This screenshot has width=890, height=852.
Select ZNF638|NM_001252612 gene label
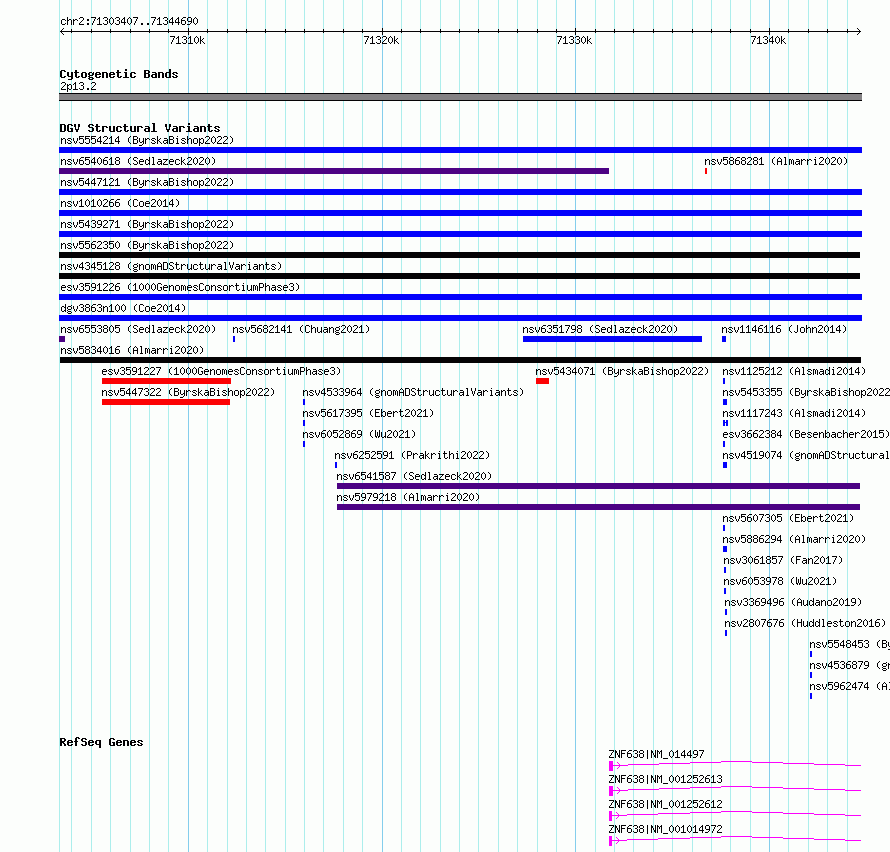coord(665,804)
